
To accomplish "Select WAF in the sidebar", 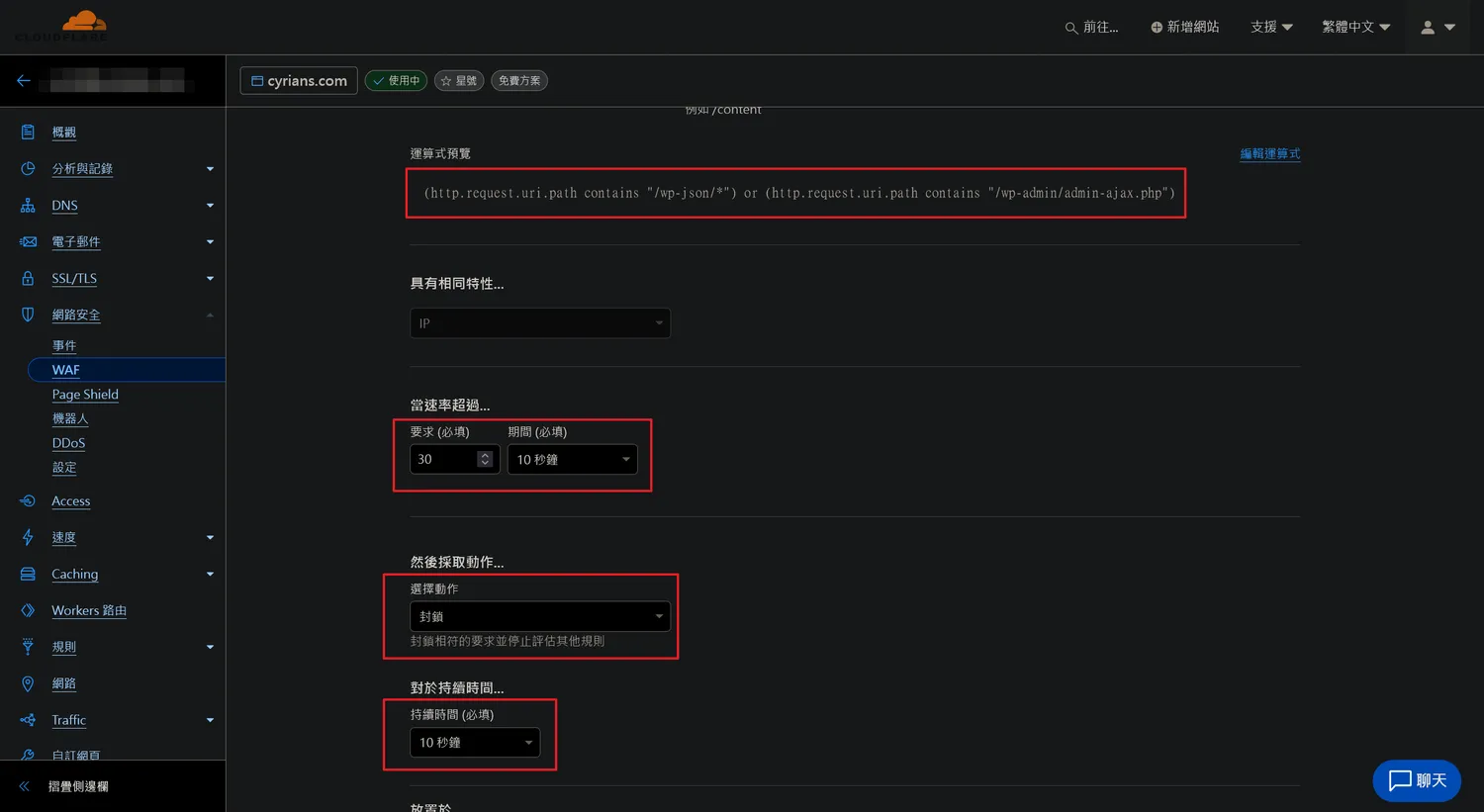I will point(66,370).
